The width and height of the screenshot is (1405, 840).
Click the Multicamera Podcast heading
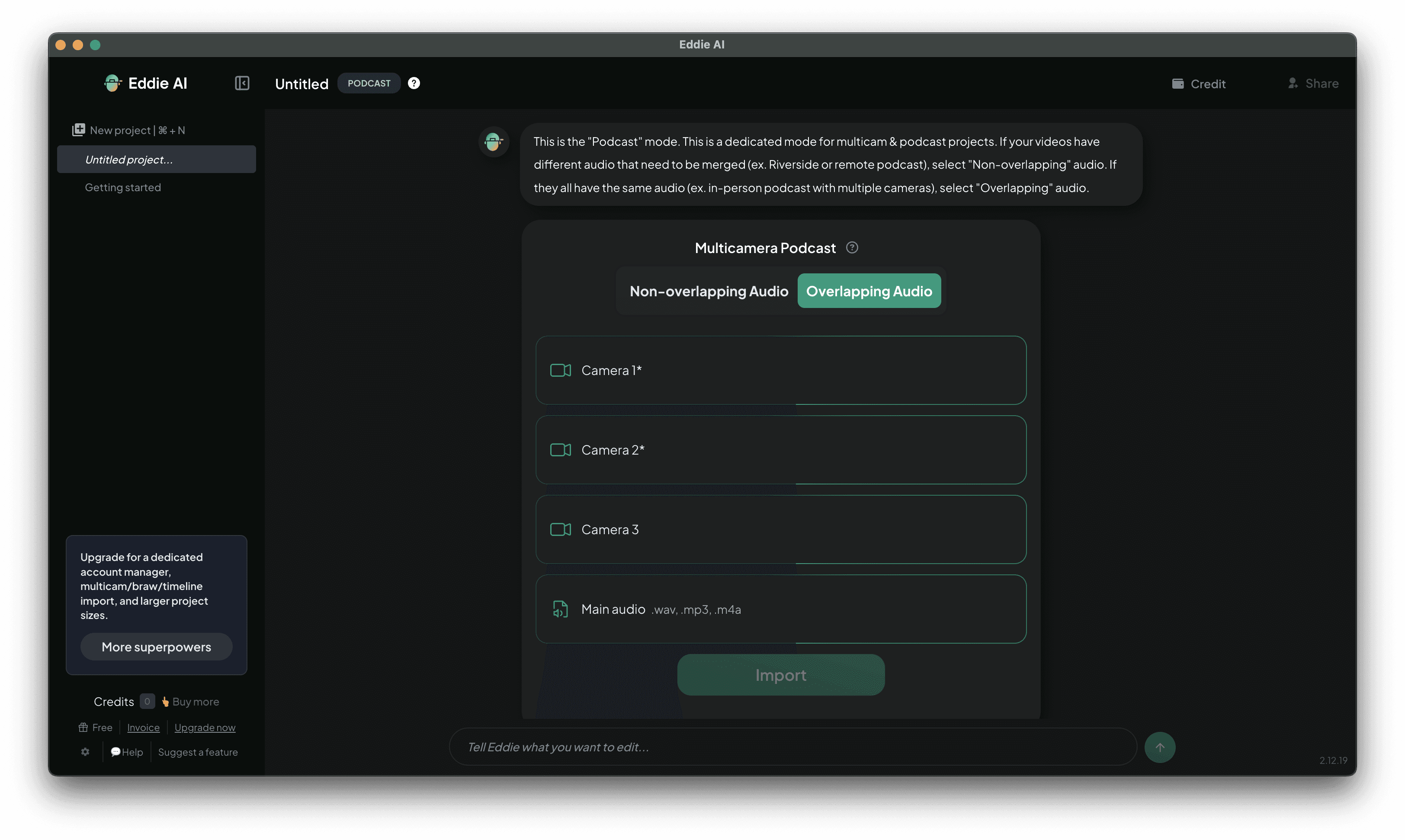pyautogui.click(x=765, y=248)
